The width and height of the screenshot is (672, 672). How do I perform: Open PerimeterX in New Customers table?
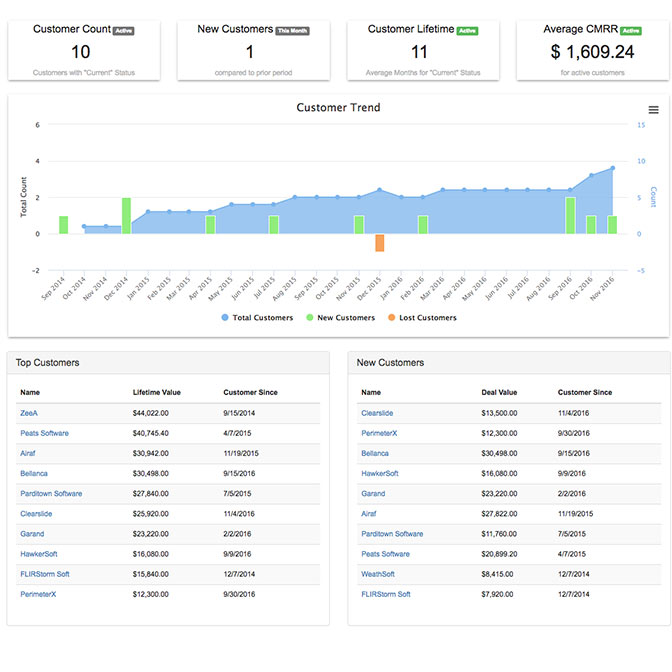pyautogui.click(x=381, y=433)
